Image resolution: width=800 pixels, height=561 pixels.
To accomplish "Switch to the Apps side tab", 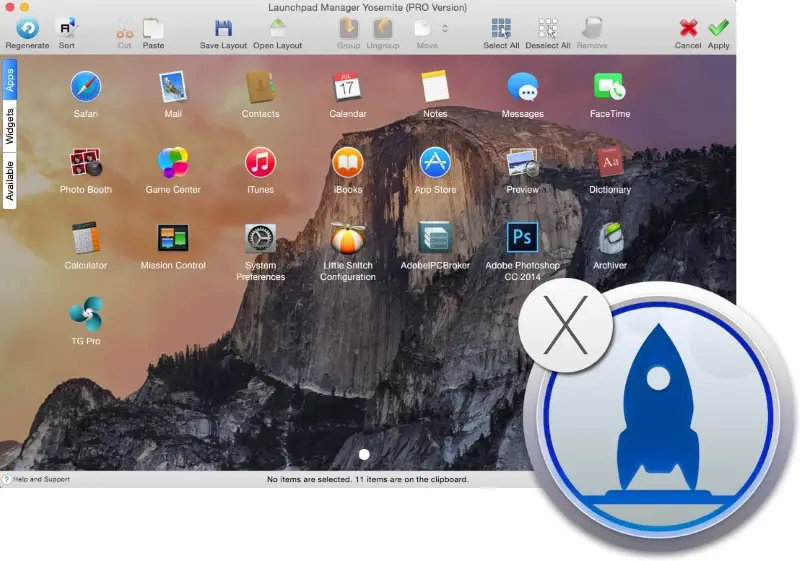I will (10, 80).
